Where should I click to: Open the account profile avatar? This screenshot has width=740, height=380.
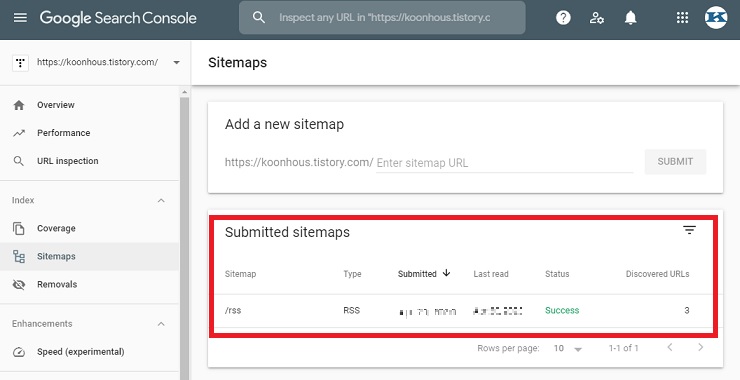716,18
